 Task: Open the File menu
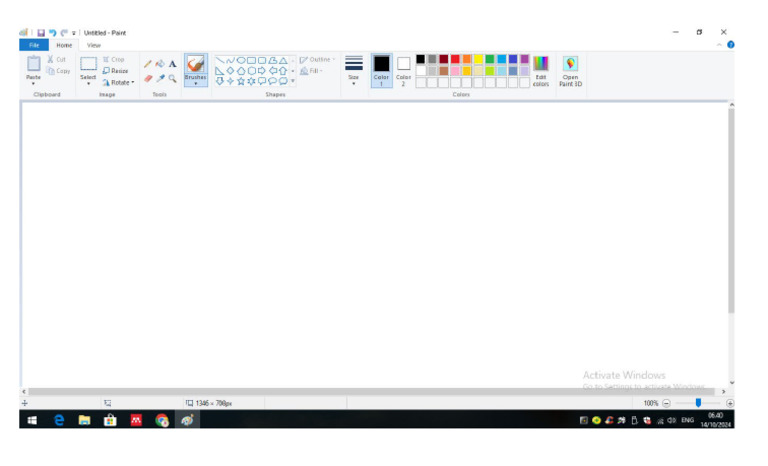34,45
